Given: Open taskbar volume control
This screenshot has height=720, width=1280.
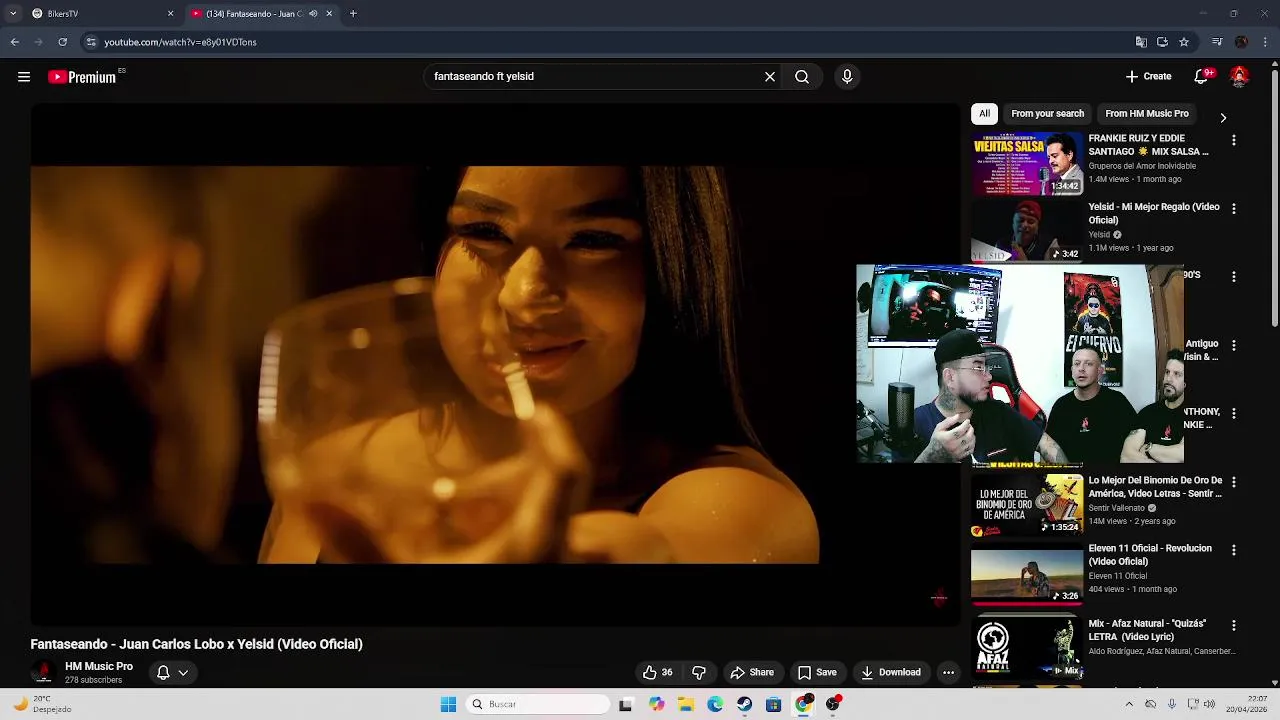Looking at the screenshot, I should 1210,704.
